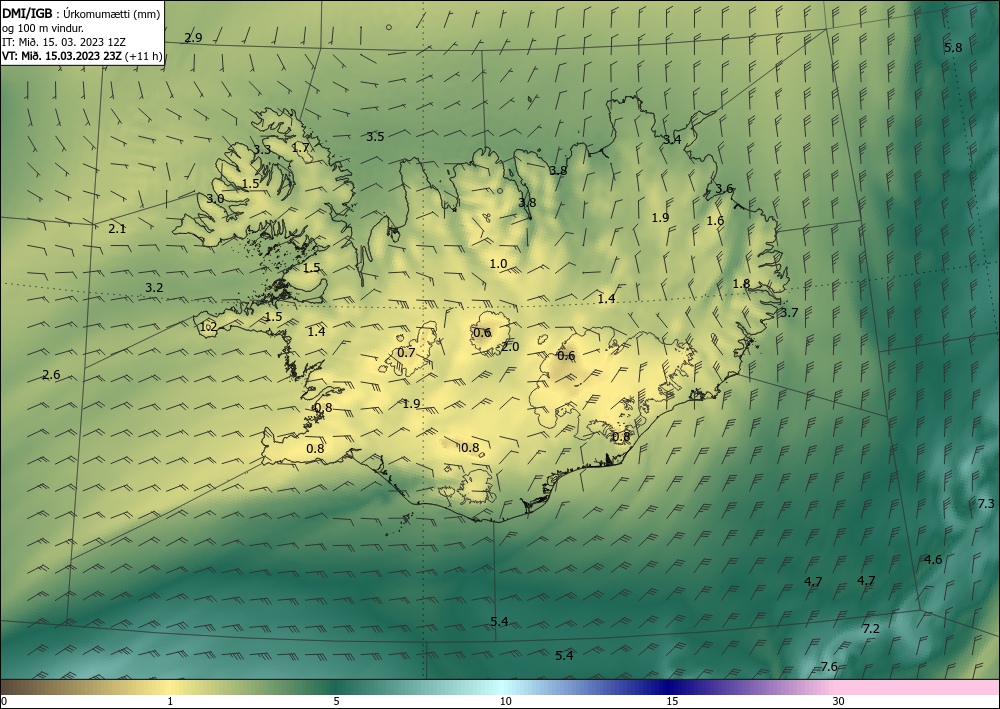
Task: Click the 15 label on the color scale
Action: tap(672, 702)
